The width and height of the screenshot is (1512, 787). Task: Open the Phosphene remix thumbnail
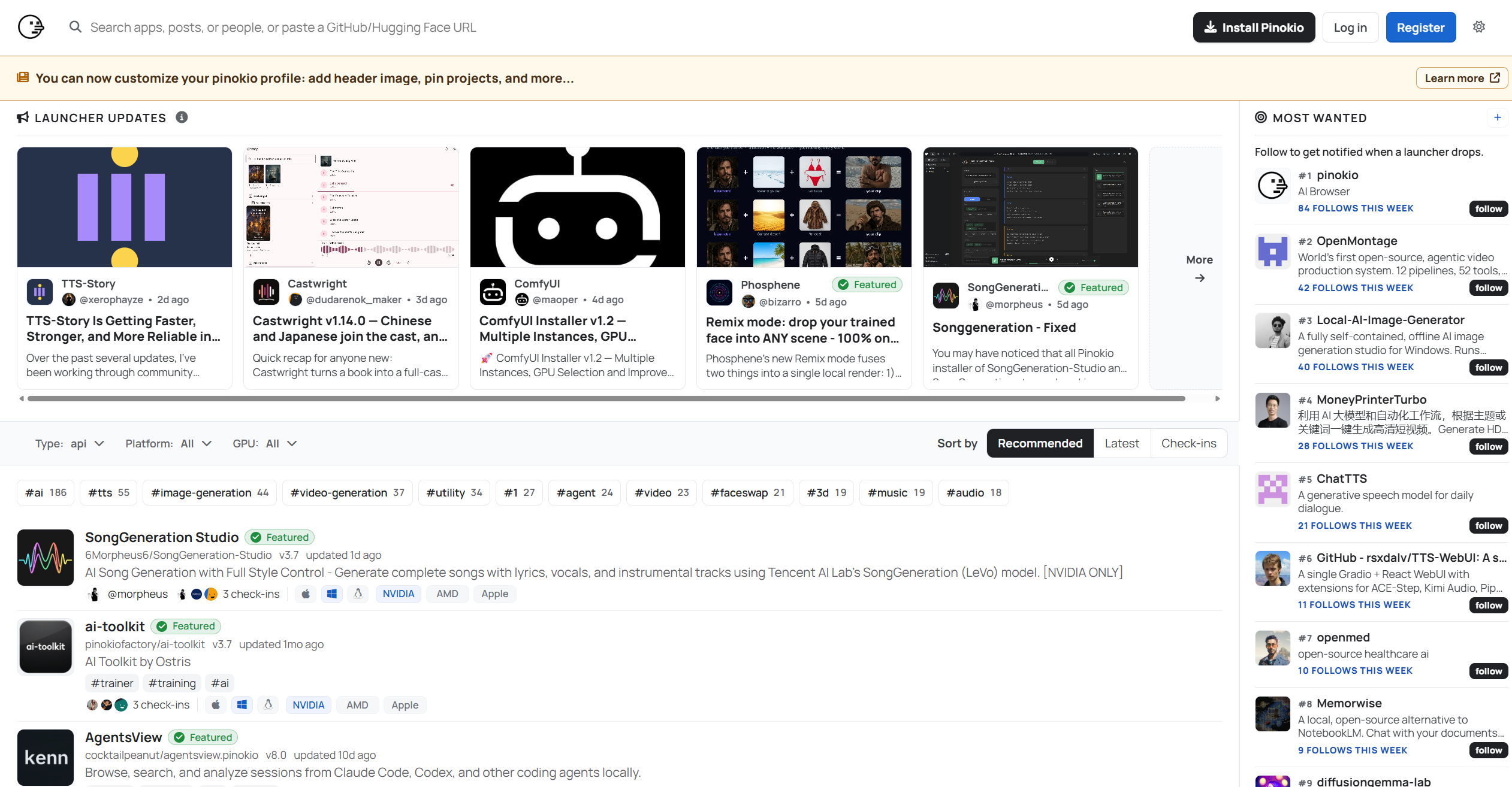pos(804,207)
